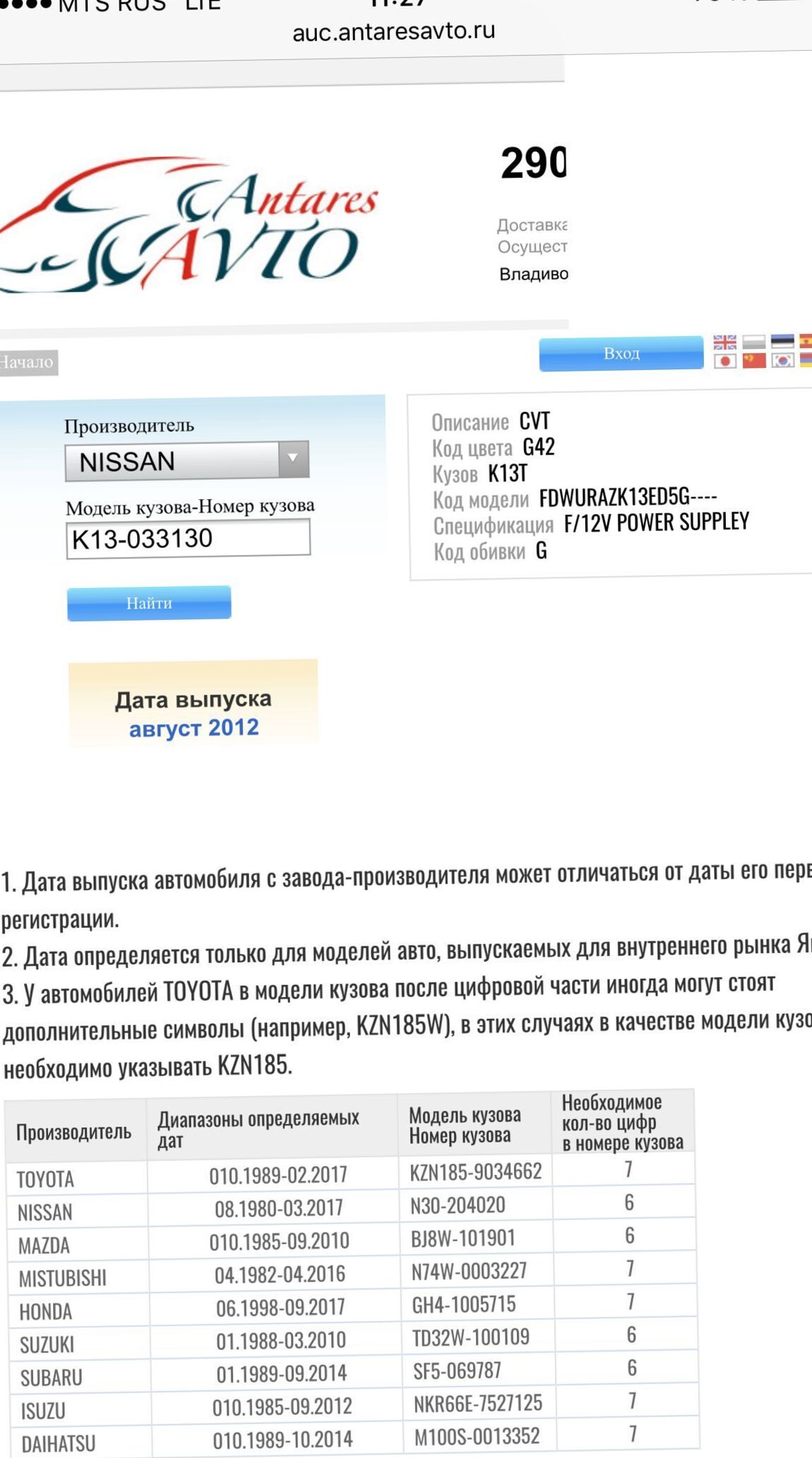Click the date range "010.1985-09.2010"

[280, 1241]
